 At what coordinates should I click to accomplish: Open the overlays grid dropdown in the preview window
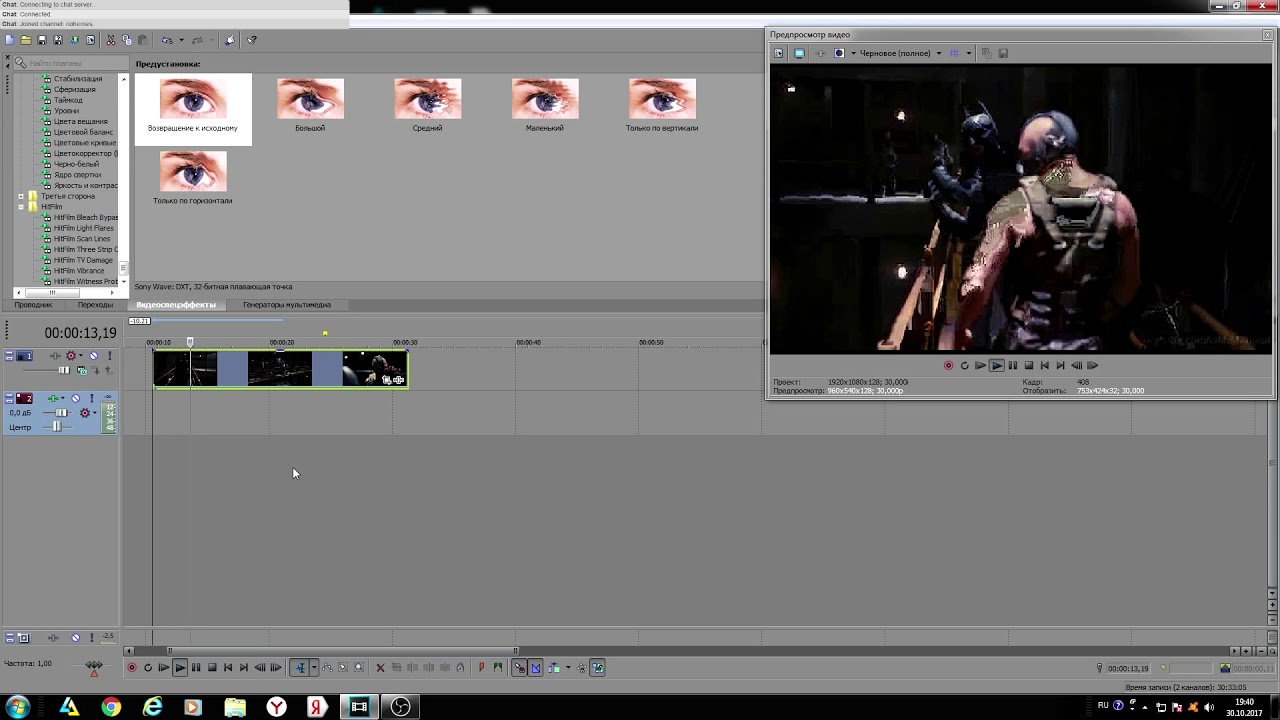(x=968, y=53)
